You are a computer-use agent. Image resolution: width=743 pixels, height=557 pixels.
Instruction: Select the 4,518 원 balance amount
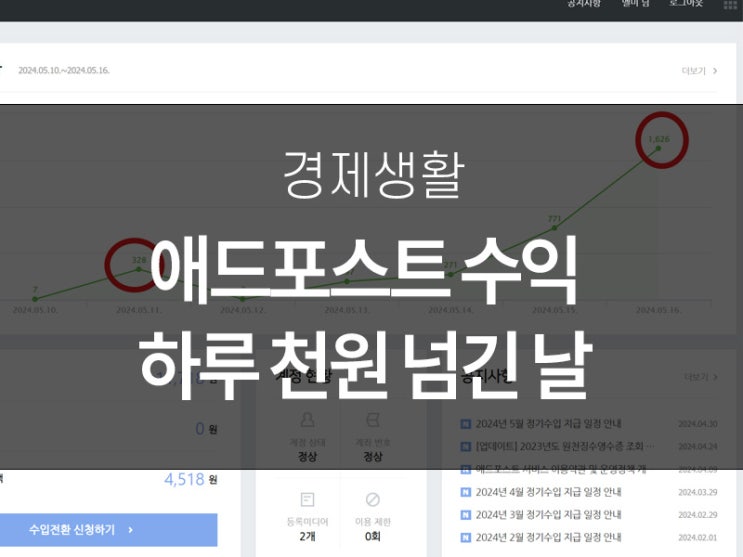[x=190, y=479]
